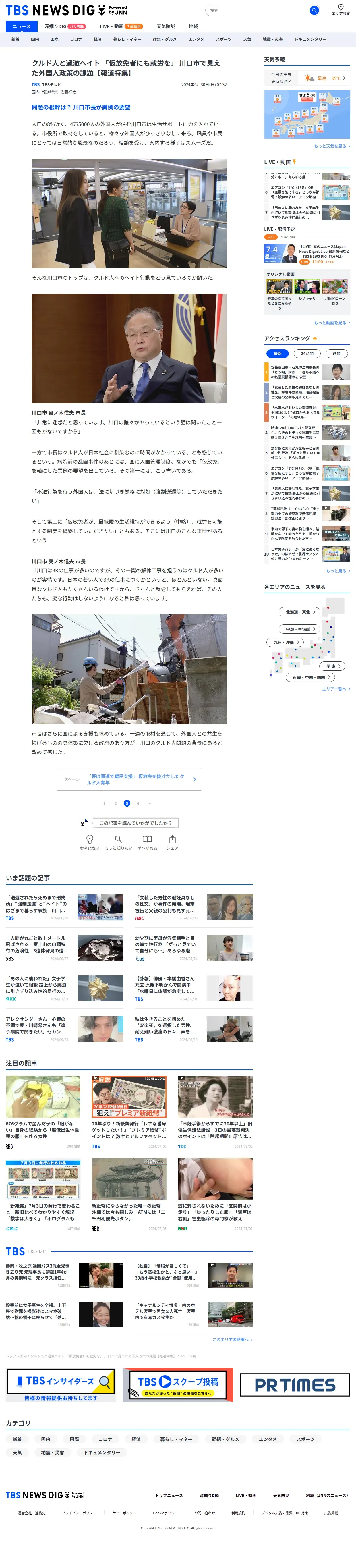Viewport: 356px width, 1568px height.
Task: Open 7.4 LIVE 昼のニュース stream
Action: point(307,254)
